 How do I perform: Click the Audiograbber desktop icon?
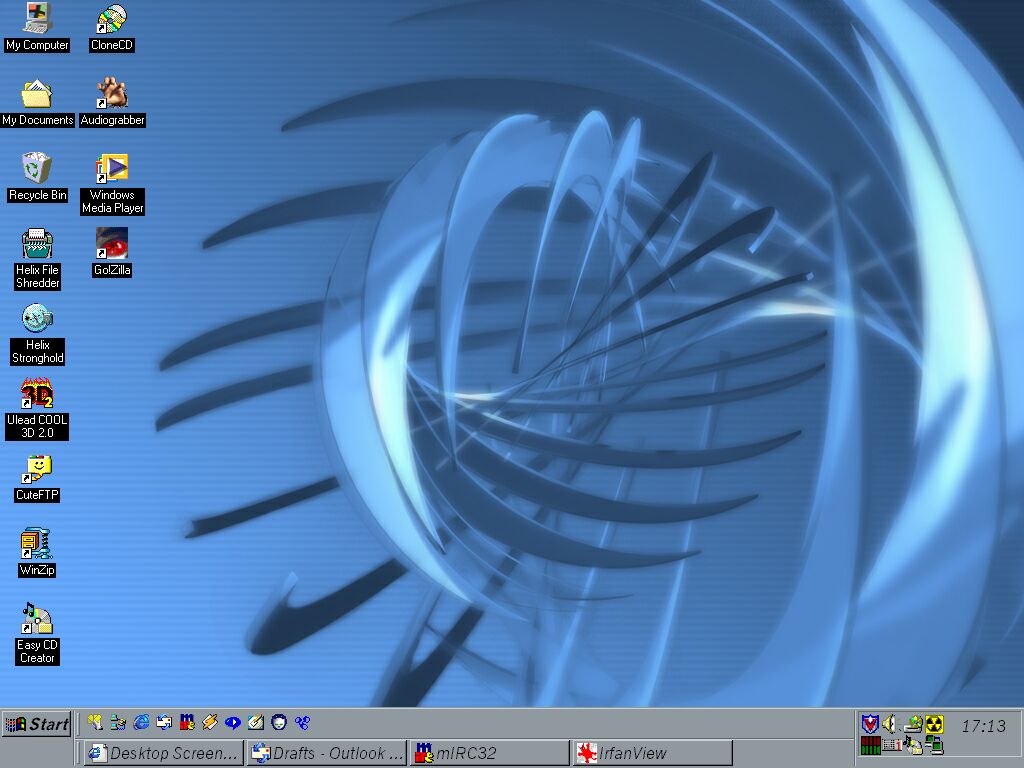pyautogui.click(x=112, y=94)
